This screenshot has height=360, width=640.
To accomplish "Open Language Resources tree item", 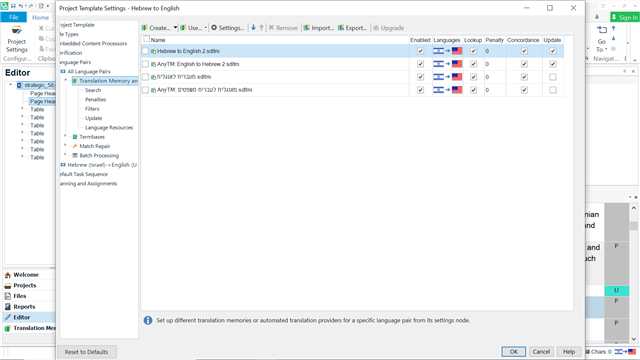I will (x=109, y=128).
